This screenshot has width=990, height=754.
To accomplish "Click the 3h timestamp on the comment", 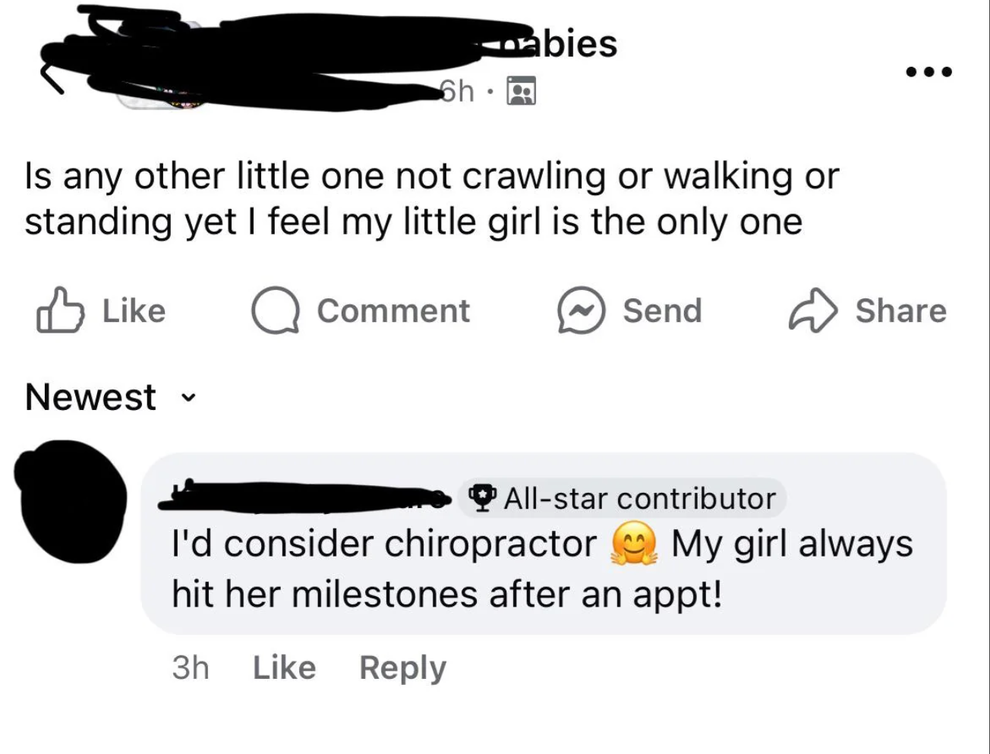I will pos(192,667).
